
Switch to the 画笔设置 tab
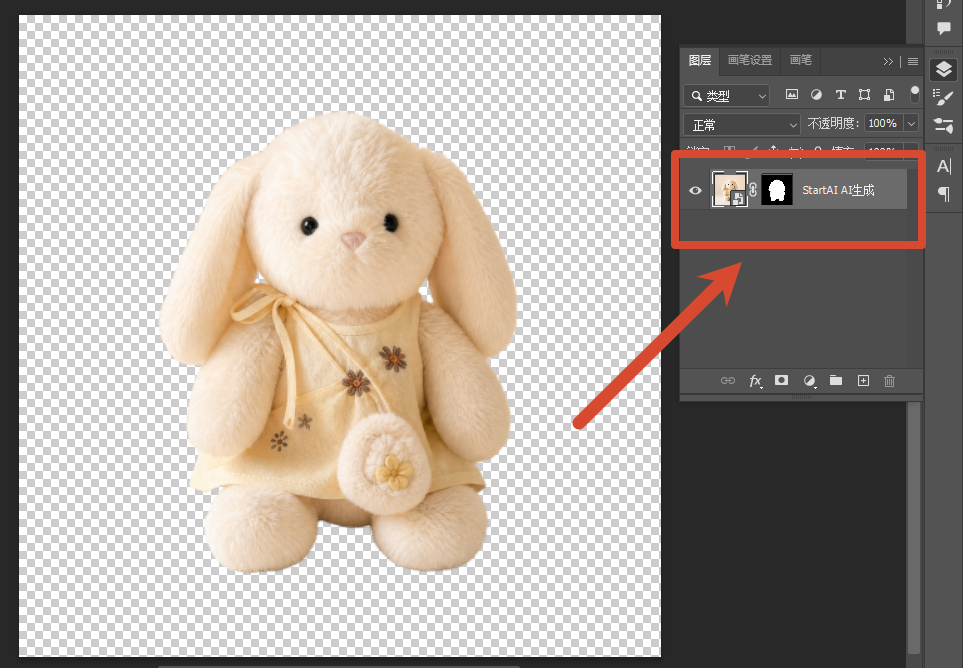pos(749,60)
